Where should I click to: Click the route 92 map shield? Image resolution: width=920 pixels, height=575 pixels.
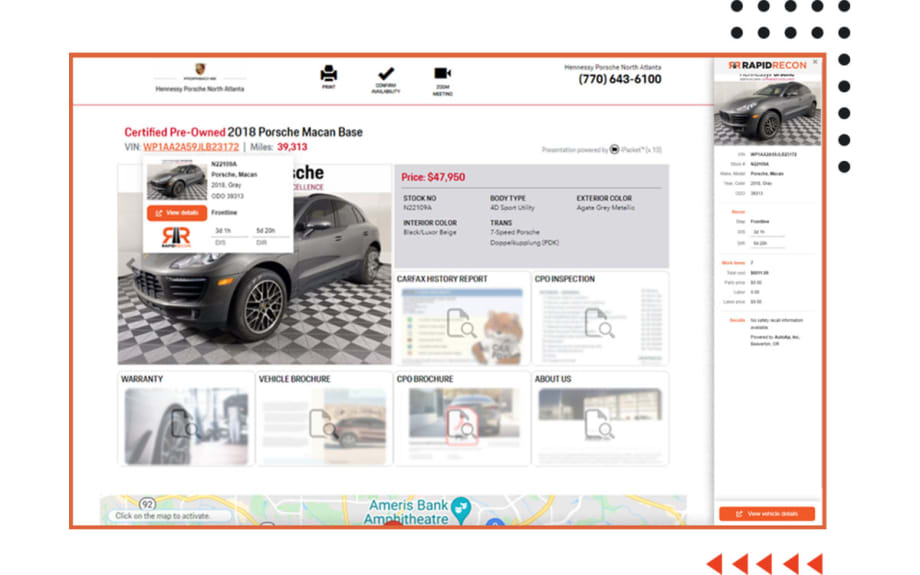[147, 504]
